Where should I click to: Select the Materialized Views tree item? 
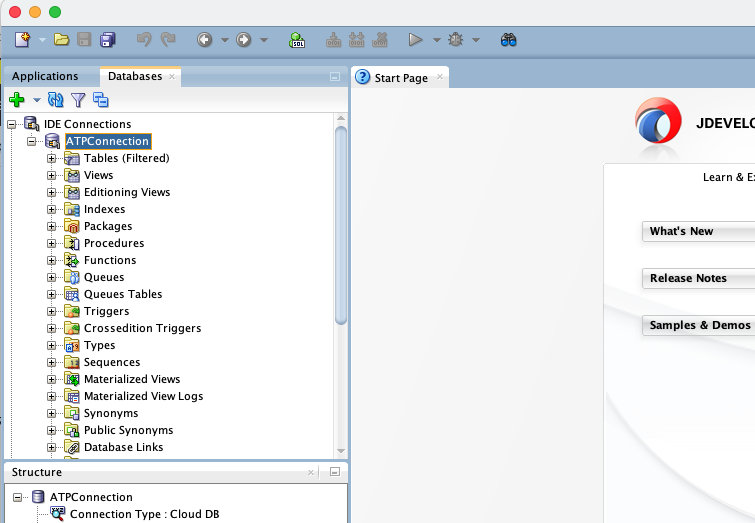[x=132, y=379]
